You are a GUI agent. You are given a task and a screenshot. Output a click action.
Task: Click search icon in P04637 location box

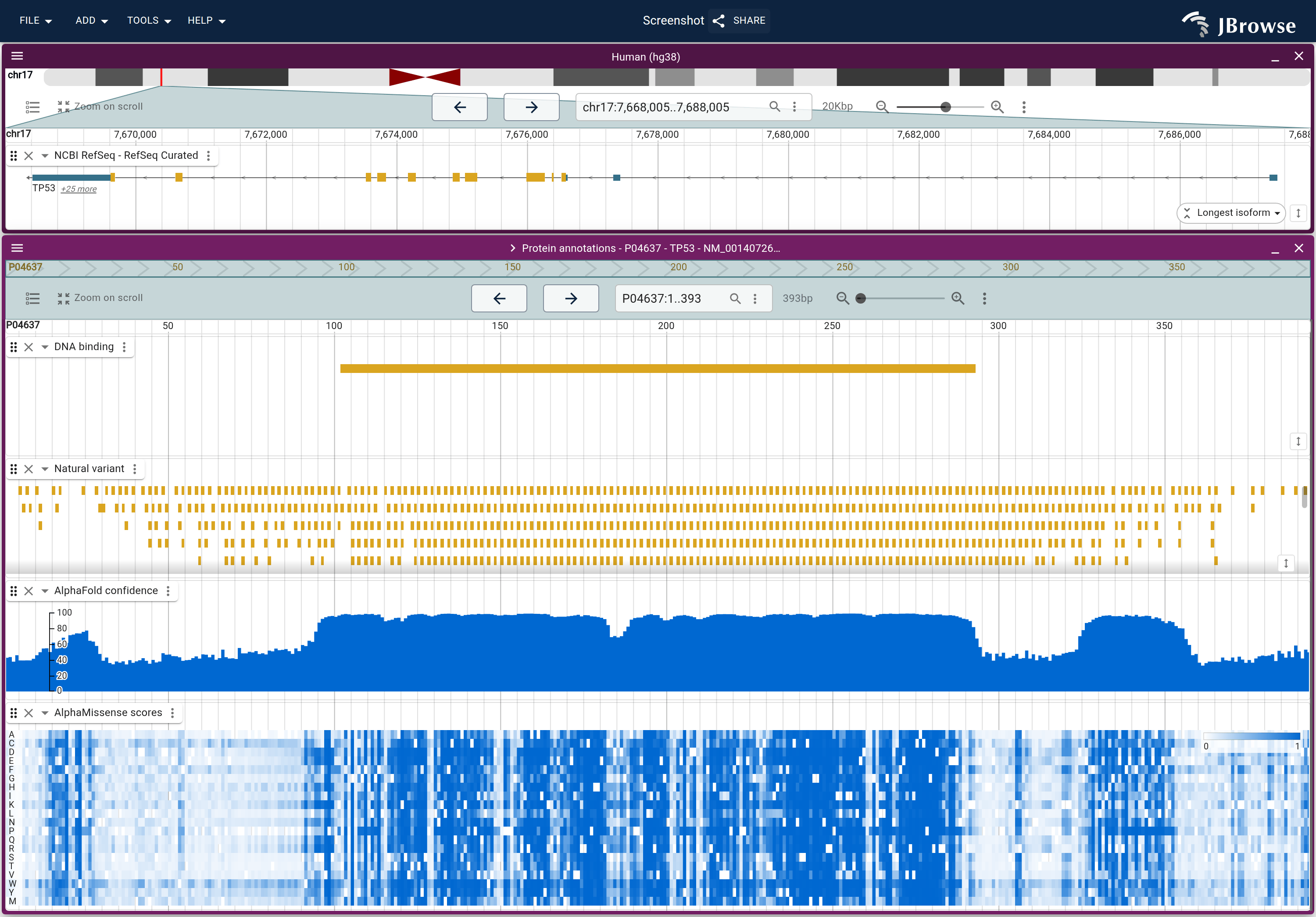(x=735, y=298)
